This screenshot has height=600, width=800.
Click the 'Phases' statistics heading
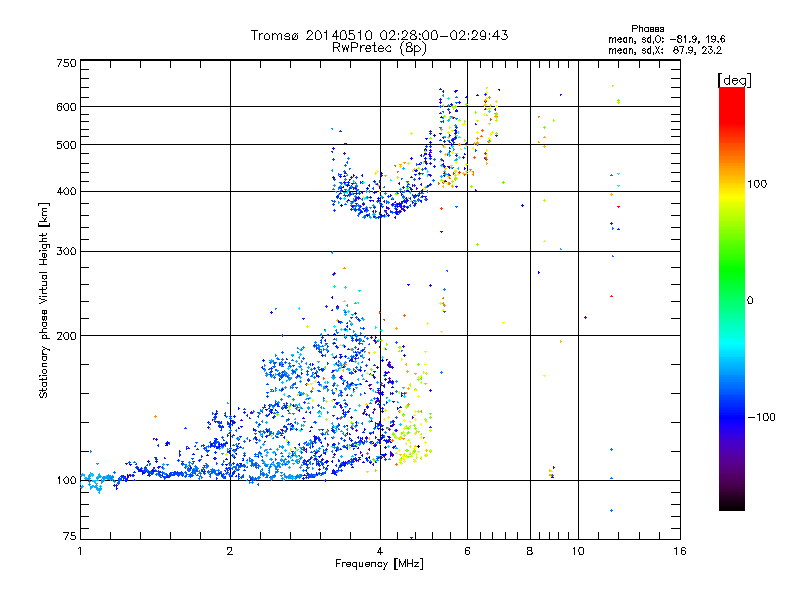[647, 29]
